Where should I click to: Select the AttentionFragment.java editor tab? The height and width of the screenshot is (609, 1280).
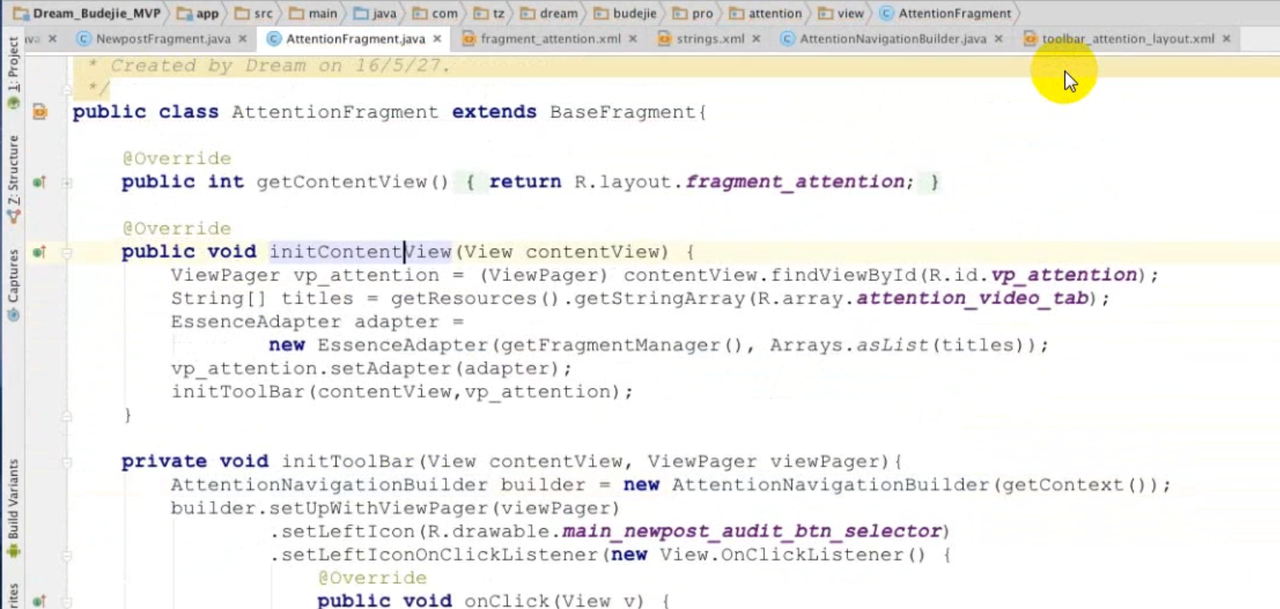[355, 39]
